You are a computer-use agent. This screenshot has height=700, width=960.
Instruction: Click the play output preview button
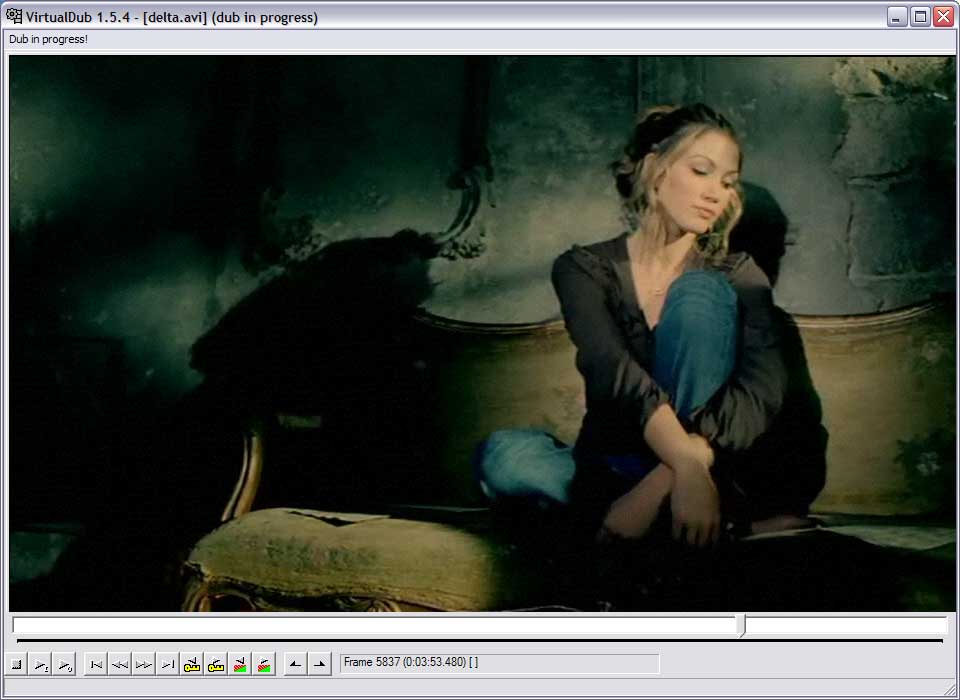65,664
